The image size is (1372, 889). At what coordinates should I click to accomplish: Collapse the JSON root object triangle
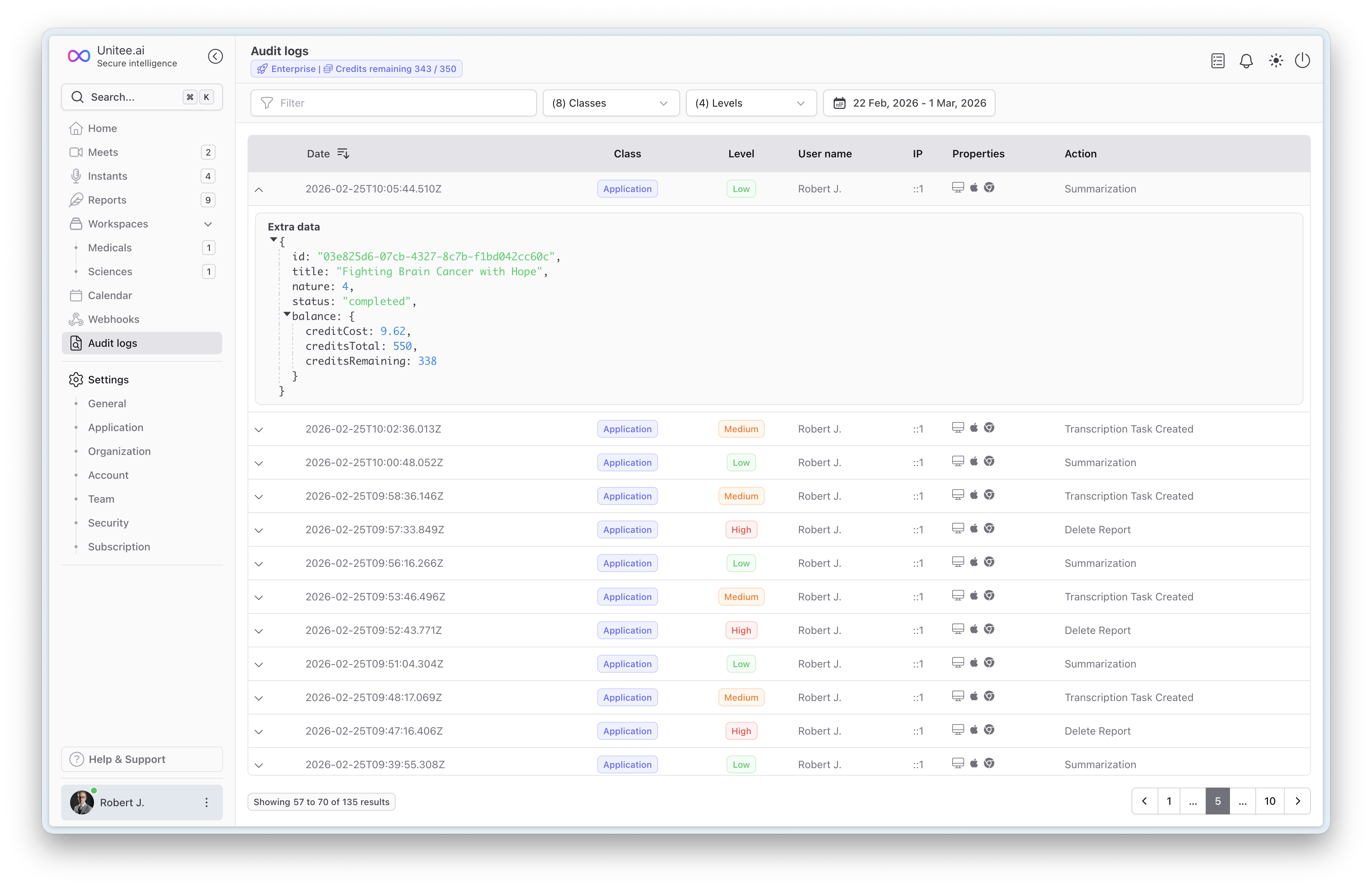pyautogui.click(x=273, y=239)
